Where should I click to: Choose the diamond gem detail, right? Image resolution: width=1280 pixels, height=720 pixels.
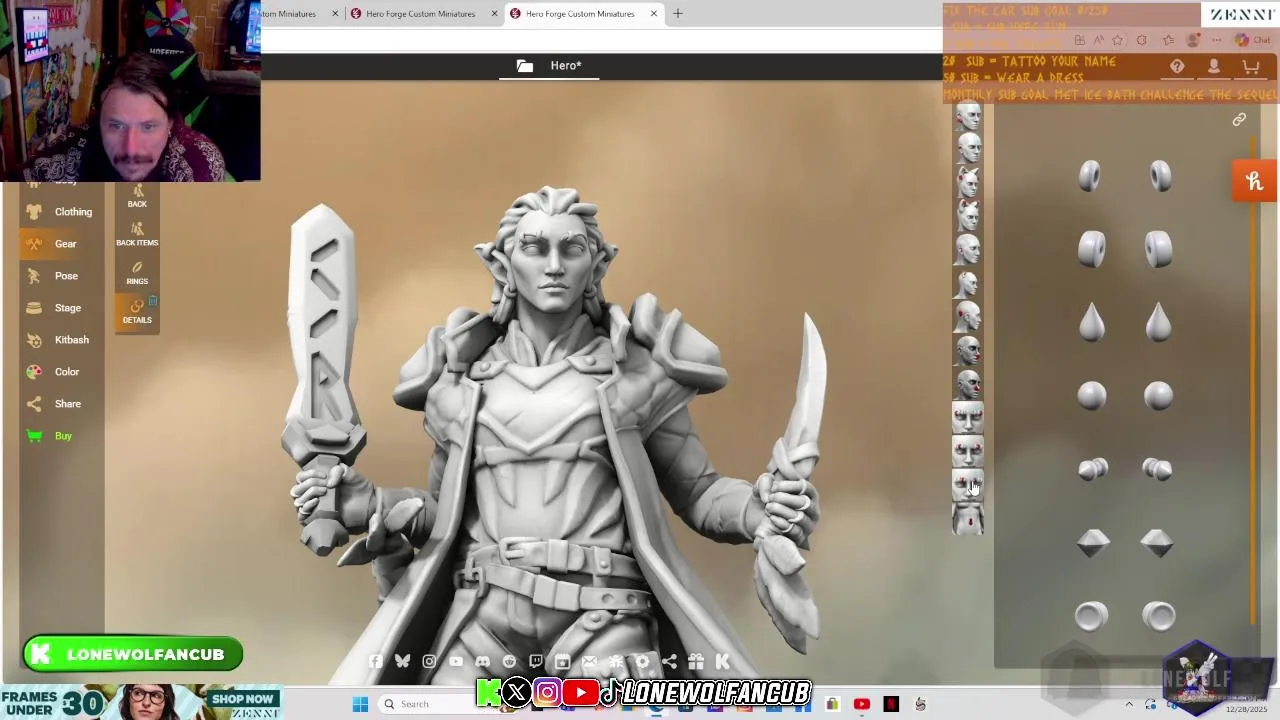1157,542
